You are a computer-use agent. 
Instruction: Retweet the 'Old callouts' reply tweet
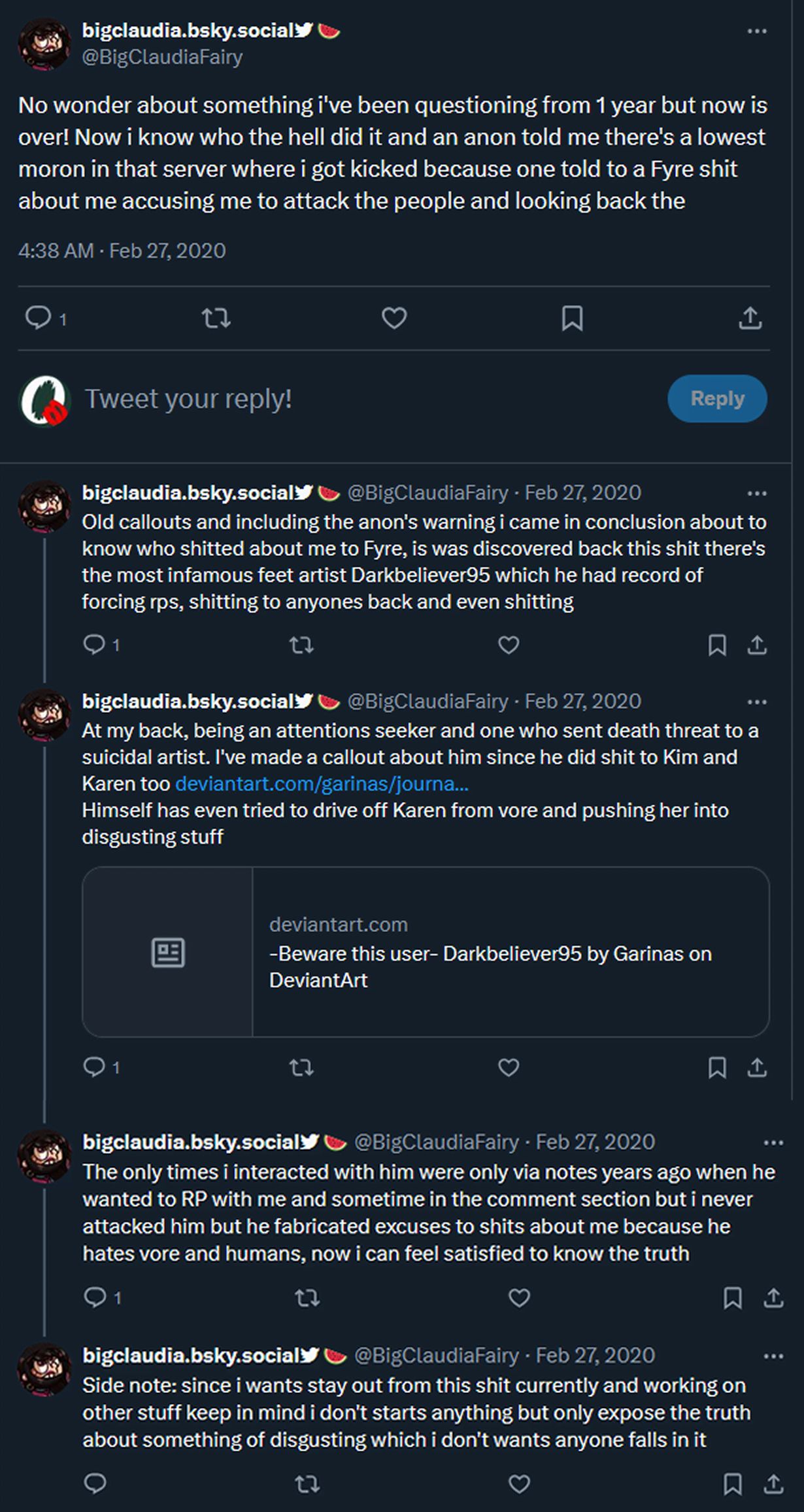tap(301, 645)
